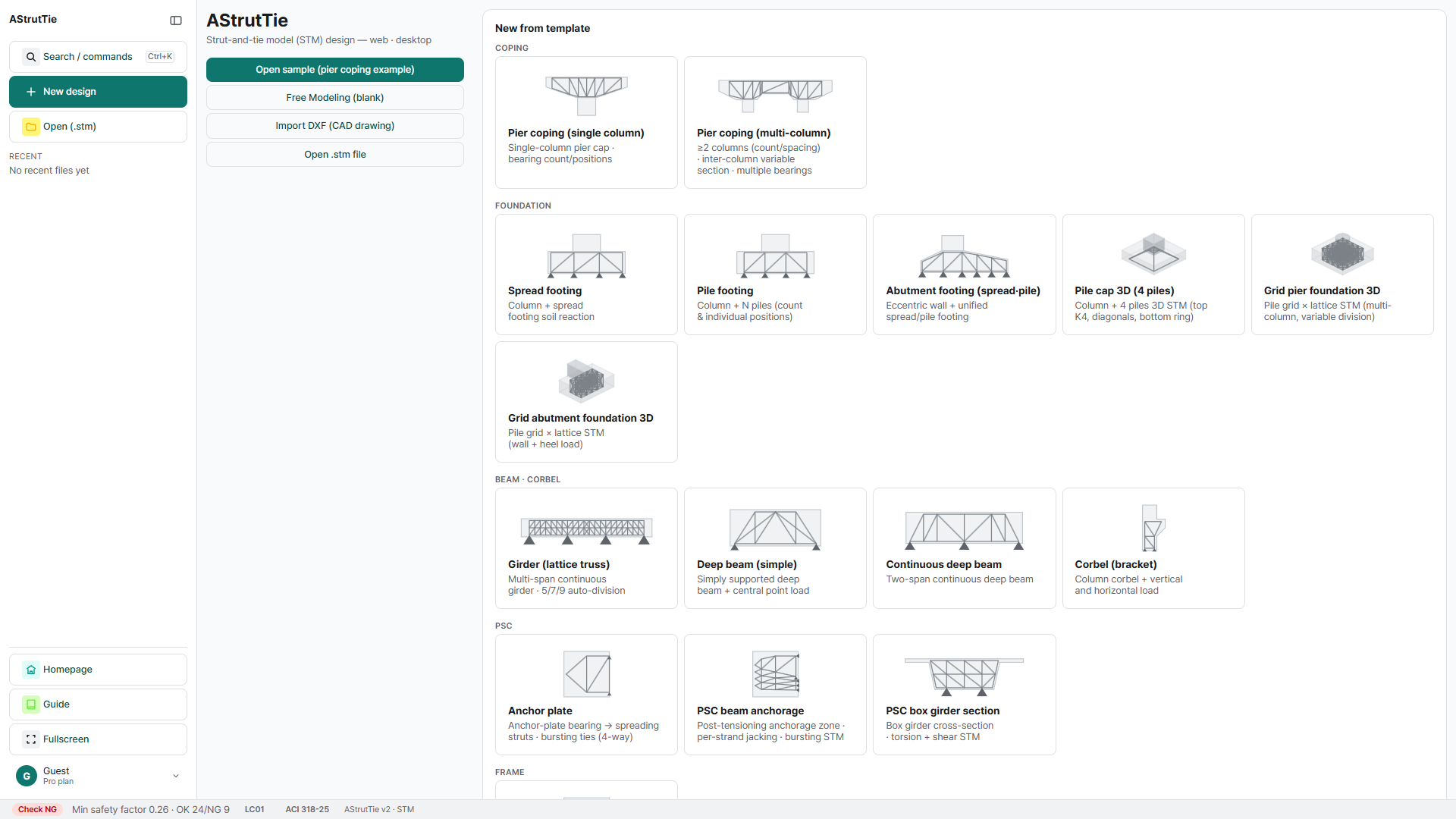
Task: Choose the Corbel (bracket) diagram icon
Action: click(1153, 528)
